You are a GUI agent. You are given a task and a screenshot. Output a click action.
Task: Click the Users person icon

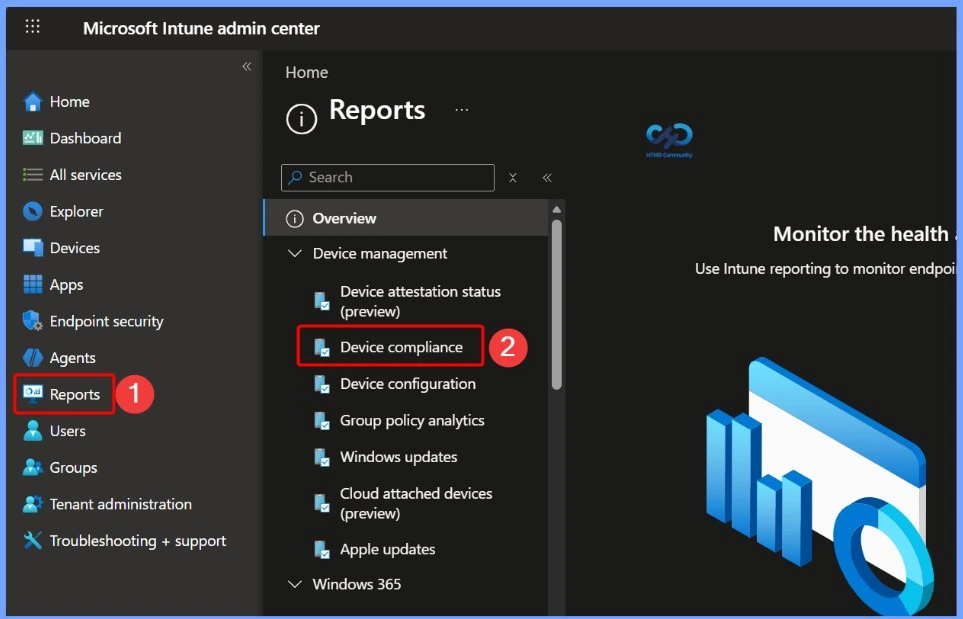pos(33,430)
